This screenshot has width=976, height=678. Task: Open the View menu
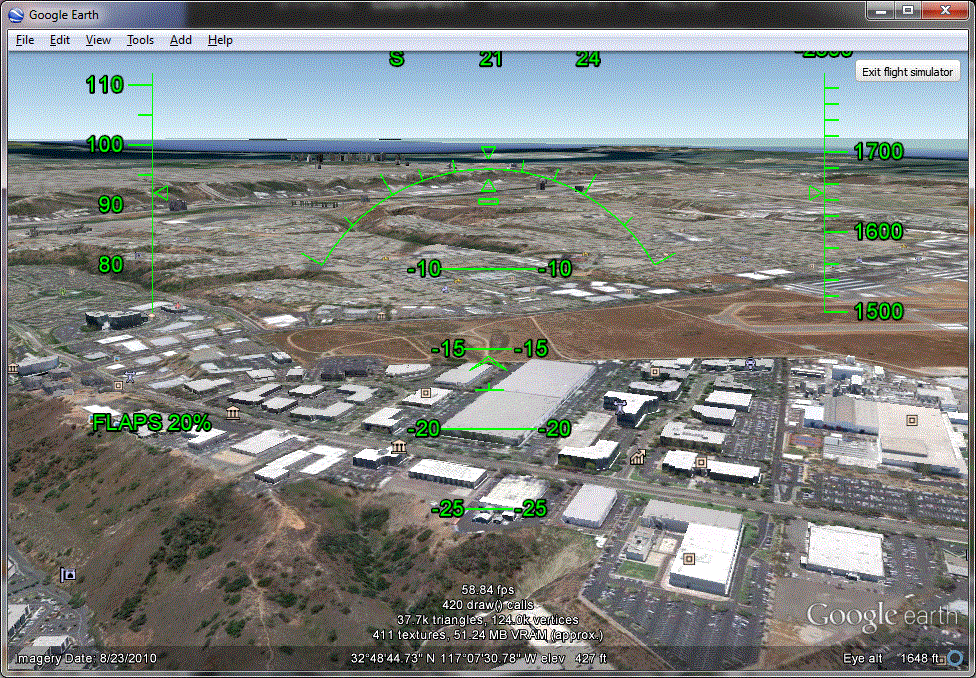click(x=98, y=40)
